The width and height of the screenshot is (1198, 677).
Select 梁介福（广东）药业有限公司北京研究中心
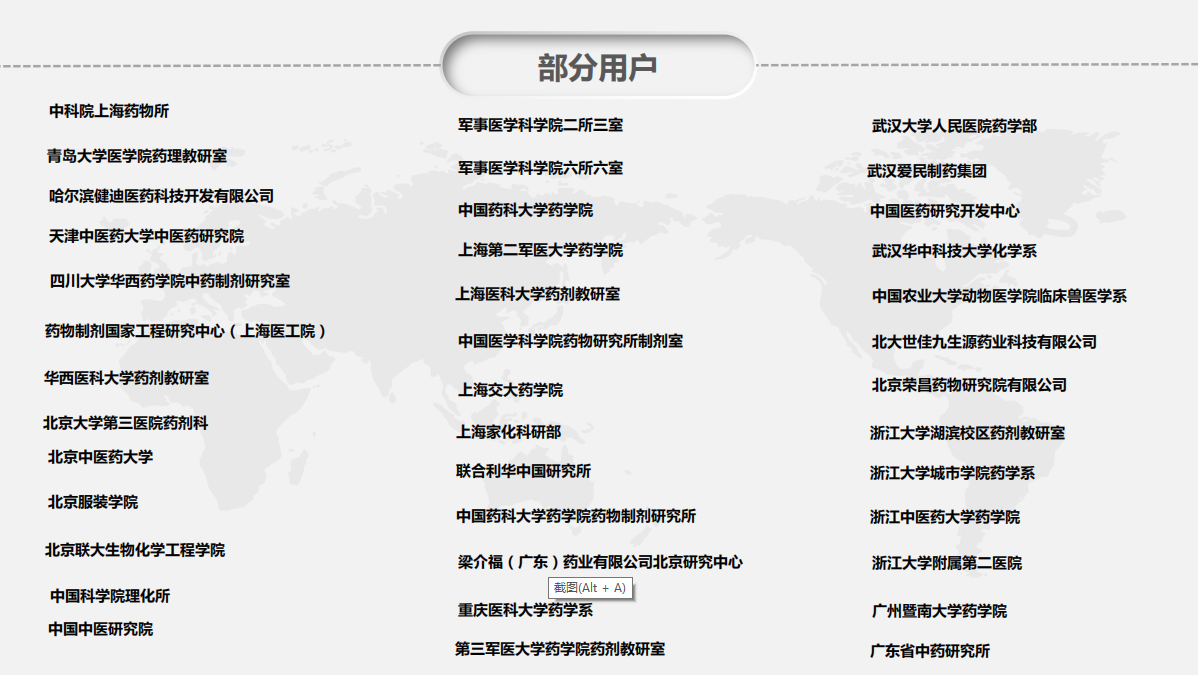(x=600, y=562)
